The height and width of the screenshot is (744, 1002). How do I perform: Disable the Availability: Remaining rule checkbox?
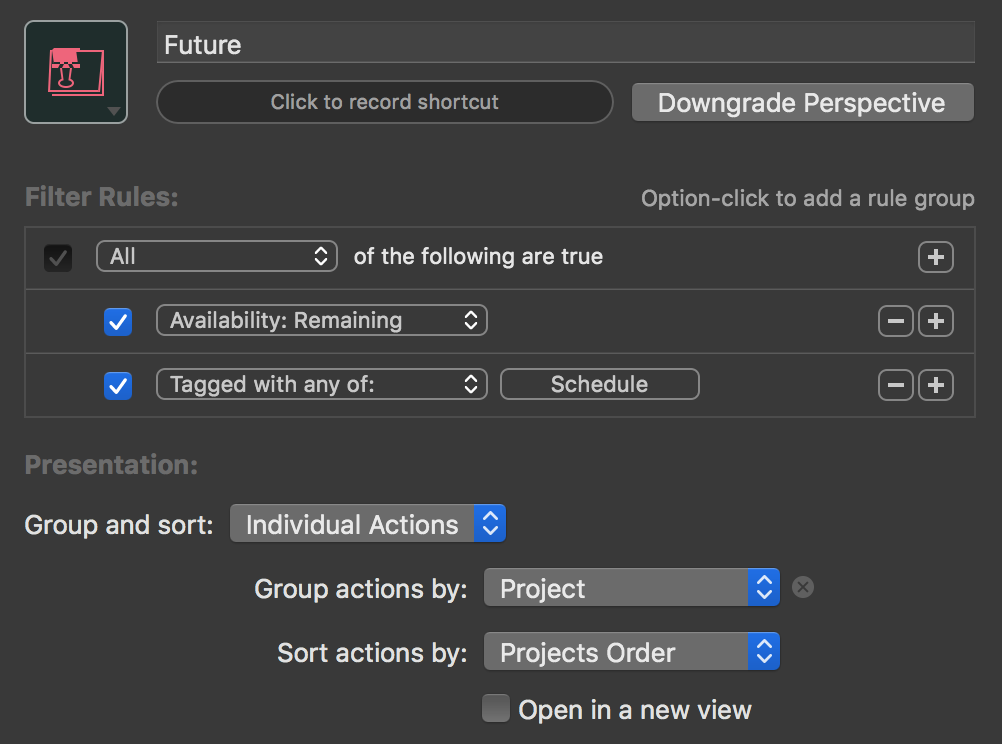(118, 321)
